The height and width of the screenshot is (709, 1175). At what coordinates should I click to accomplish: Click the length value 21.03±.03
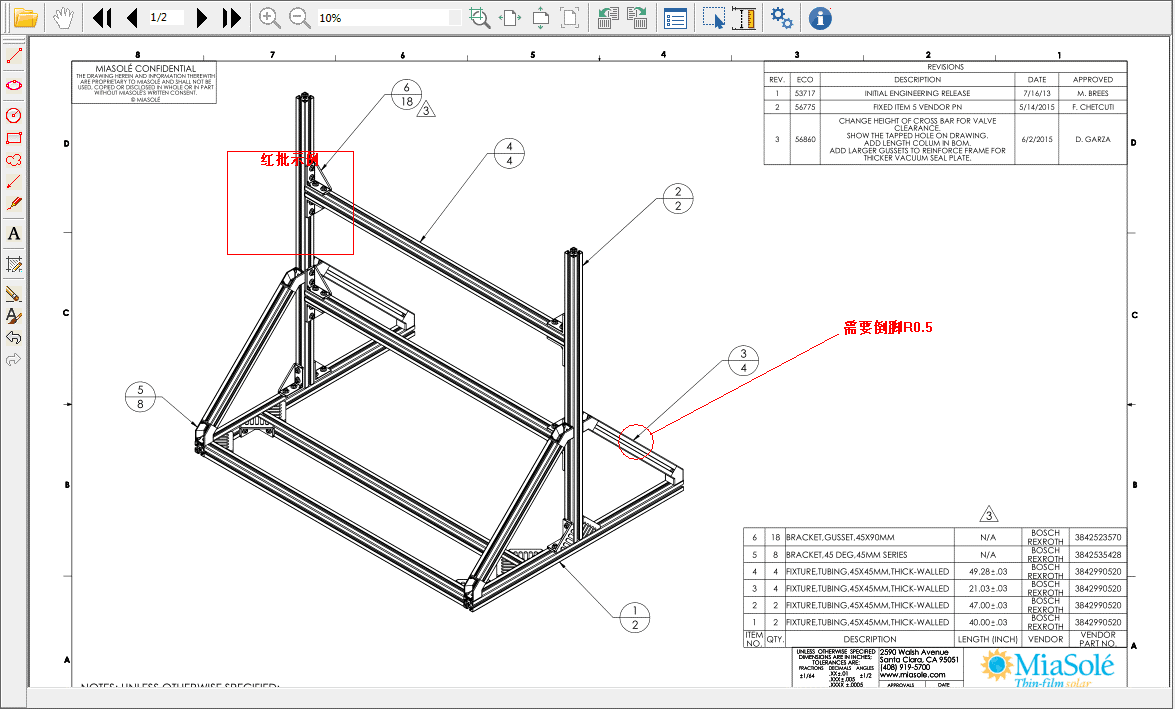click(x=988, y=588)
